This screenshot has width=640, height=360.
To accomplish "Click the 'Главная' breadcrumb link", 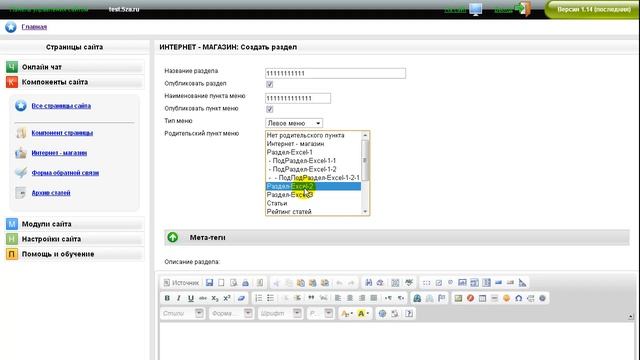I will pos(34,27).
